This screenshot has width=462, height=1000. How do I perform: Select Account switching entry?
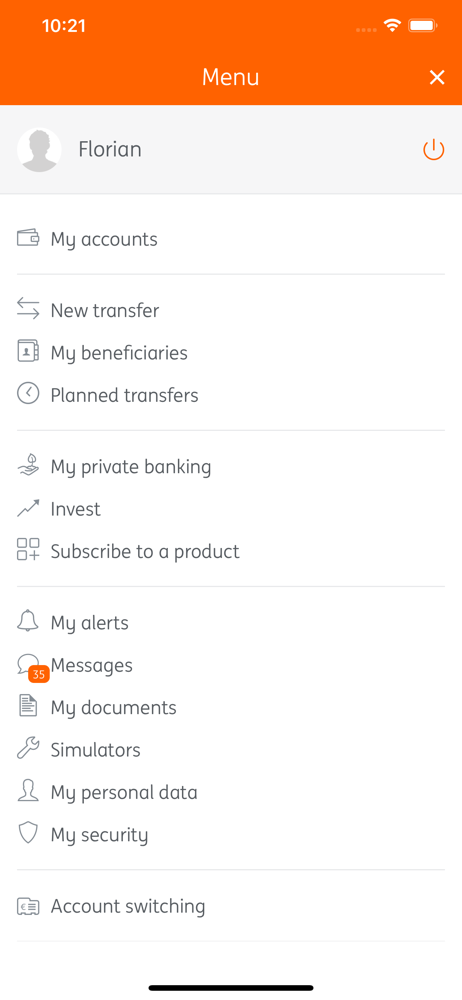231,906
